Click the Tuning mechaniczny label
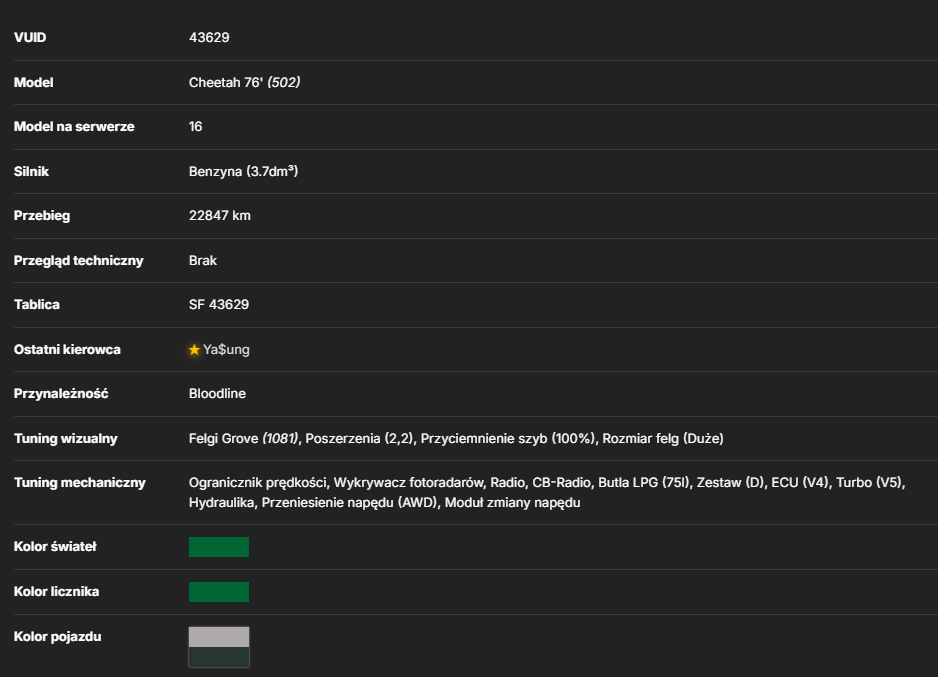The image size is (938, 677). pyautogui.click(x=80, y=483)
